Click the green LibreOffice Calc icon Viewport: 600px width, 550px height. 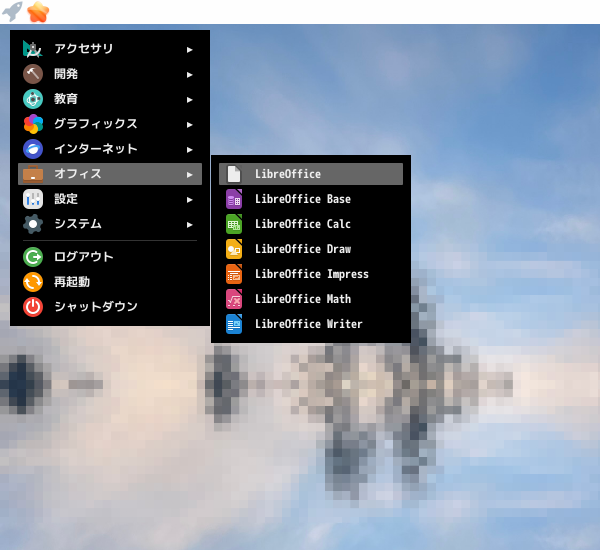[x=234, y=224]
